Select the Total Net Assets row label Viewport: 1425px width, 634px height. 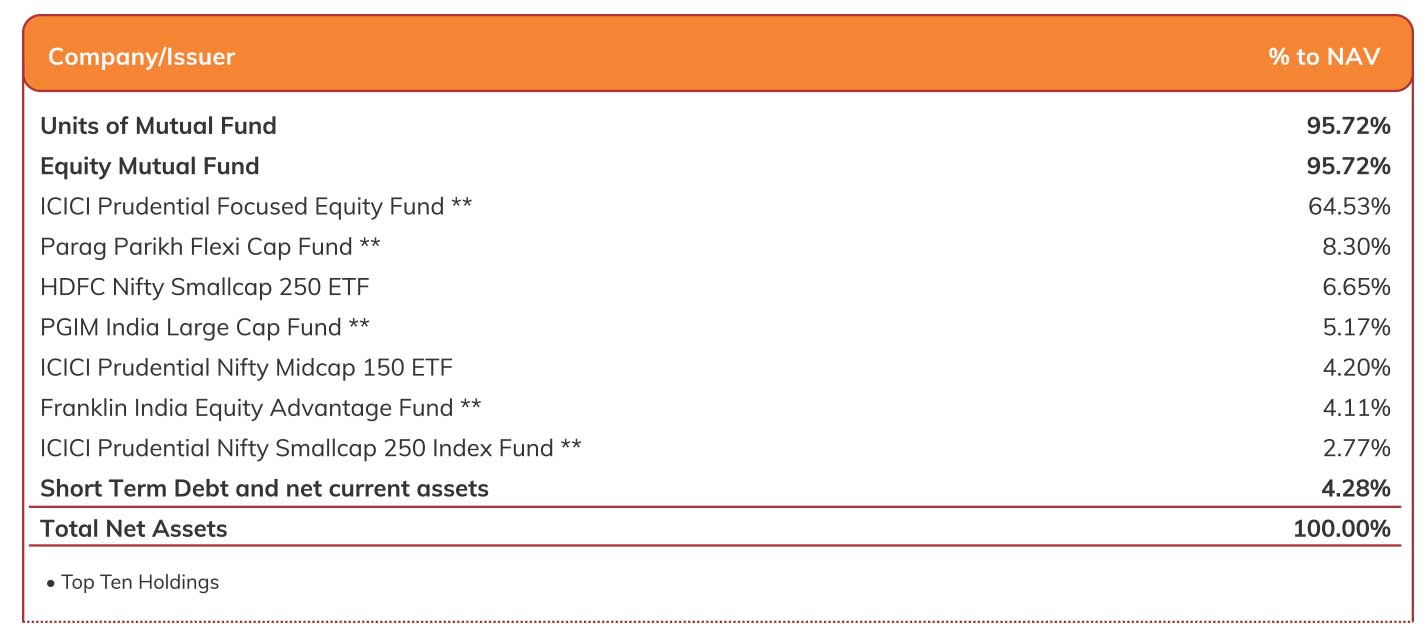(x=133, y=529)
